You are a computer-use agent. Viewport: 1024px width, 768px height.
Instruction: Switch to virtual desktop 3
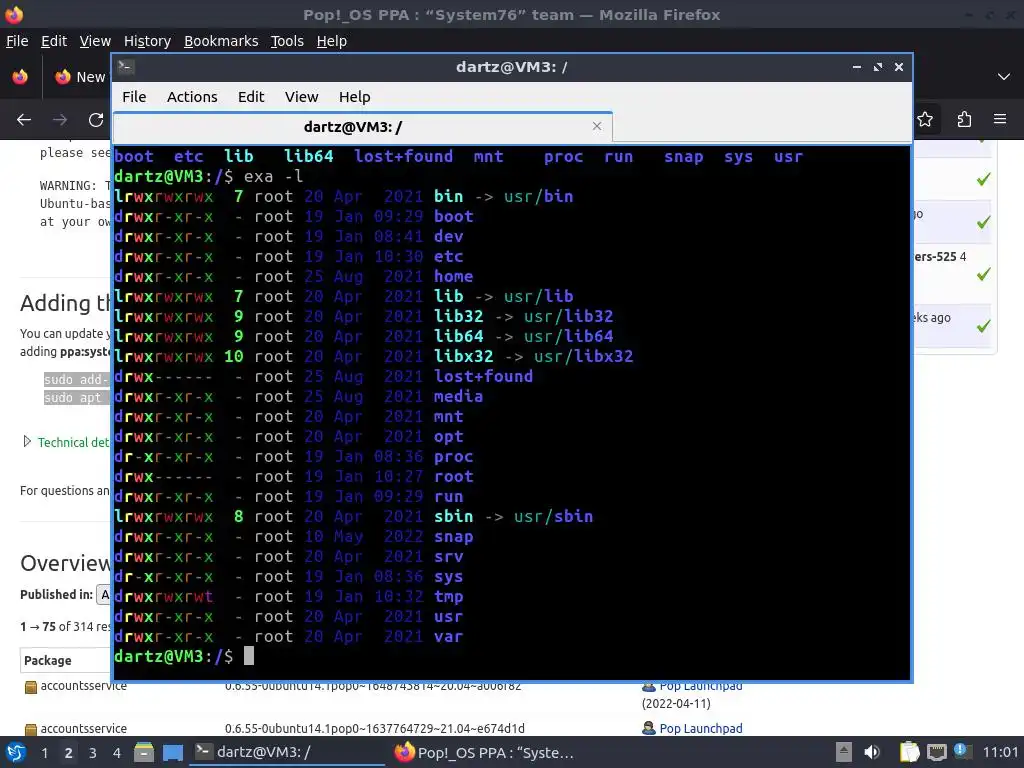(x=93, y=753)
